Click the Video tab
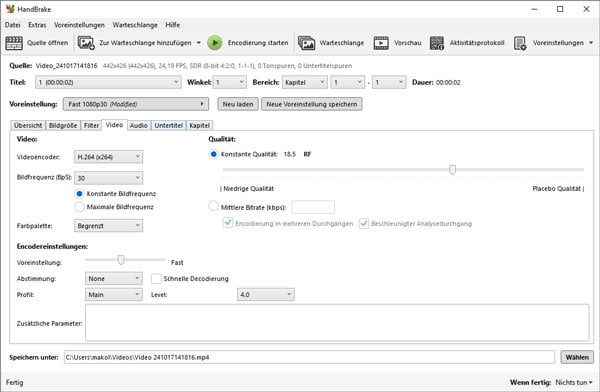 point(114,125)
